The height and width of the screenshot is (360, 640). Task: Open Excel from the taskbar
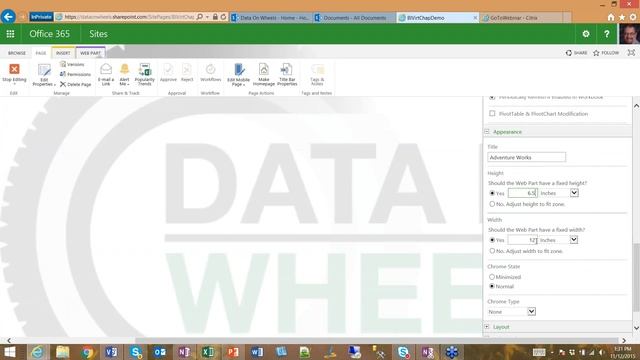tap(208, 352)
